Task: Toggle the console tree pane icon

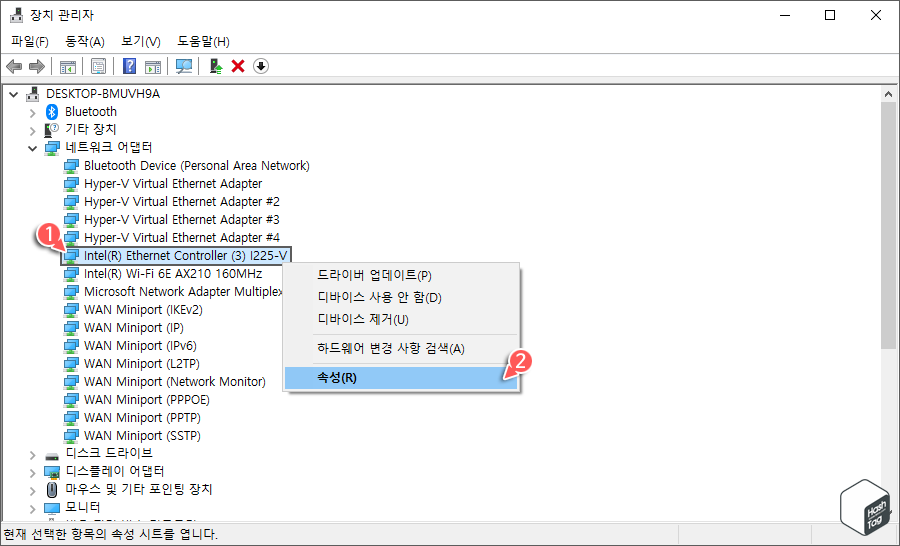Action: [68, 67]
